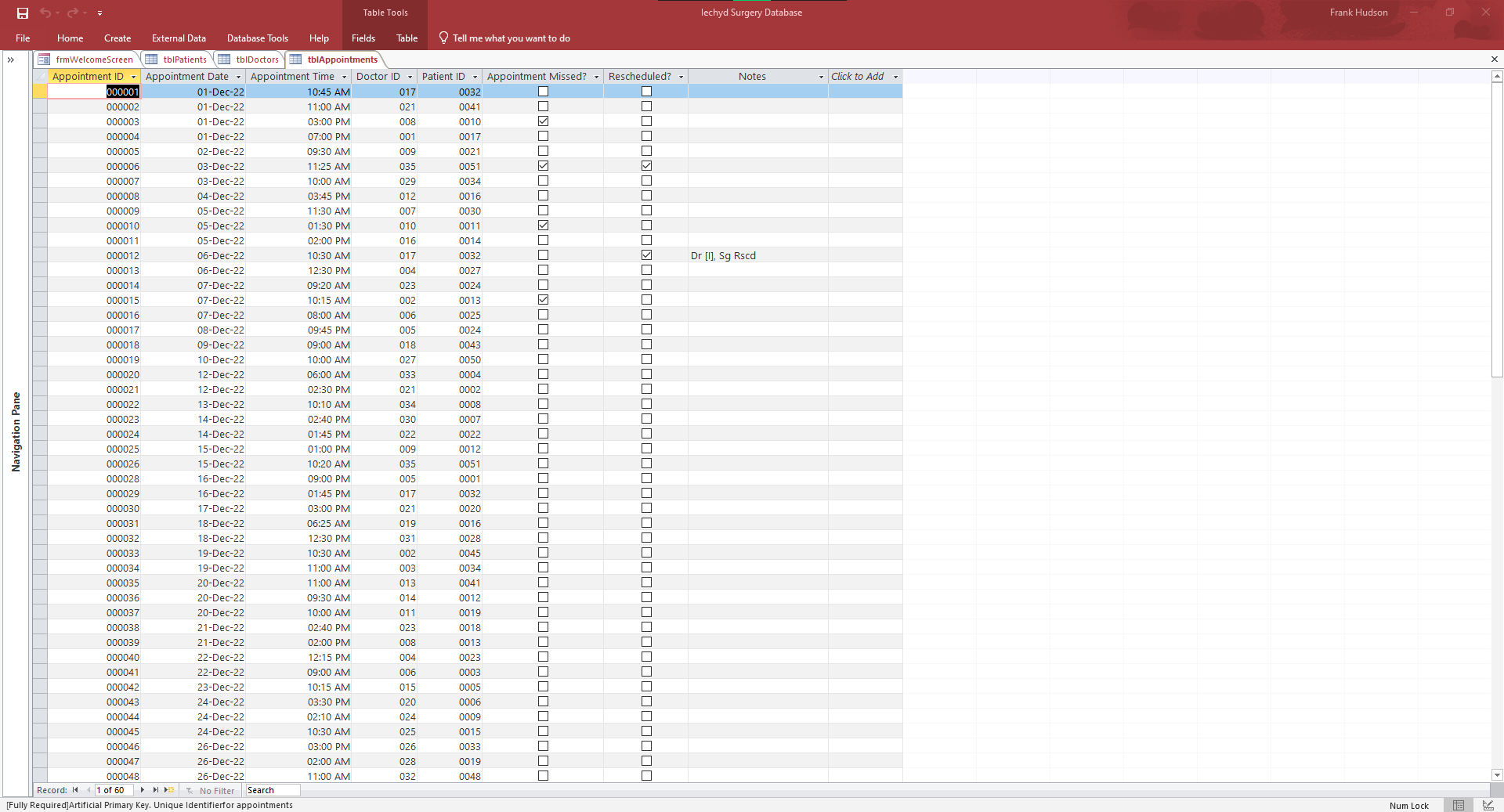
Task: Switch to Datasheet View via status bar icon
Action: 1458,805
